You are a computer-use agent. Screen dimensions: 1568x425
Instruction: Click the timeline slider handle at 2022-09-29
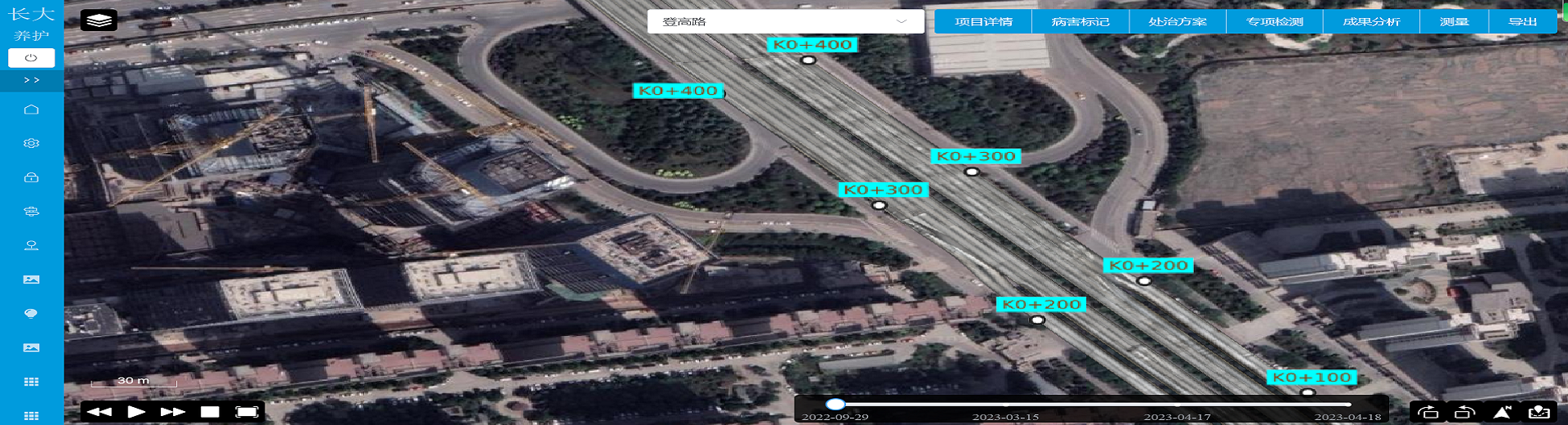[x=835, y=404]
